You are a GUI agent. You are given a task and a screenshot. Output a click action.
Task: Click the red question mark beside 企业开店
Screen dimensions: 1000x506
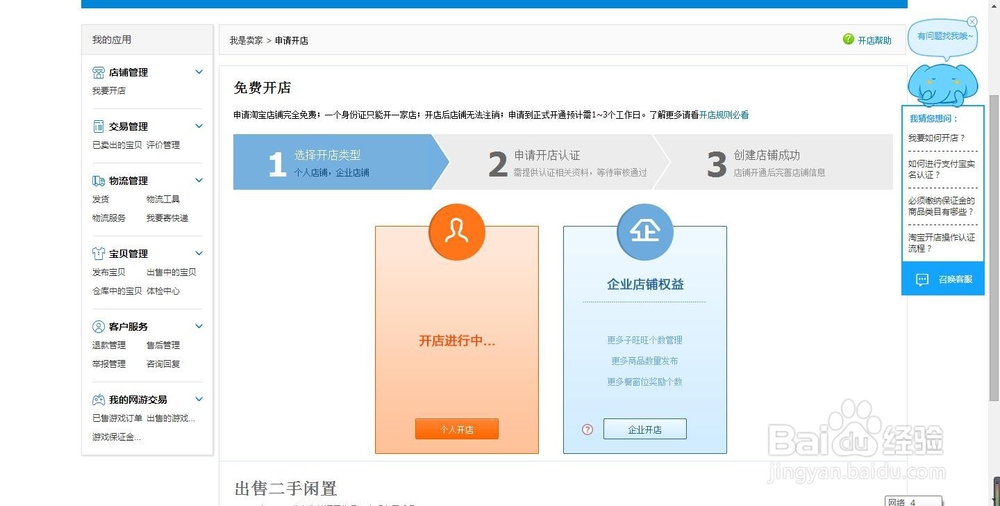click(587, 429)
